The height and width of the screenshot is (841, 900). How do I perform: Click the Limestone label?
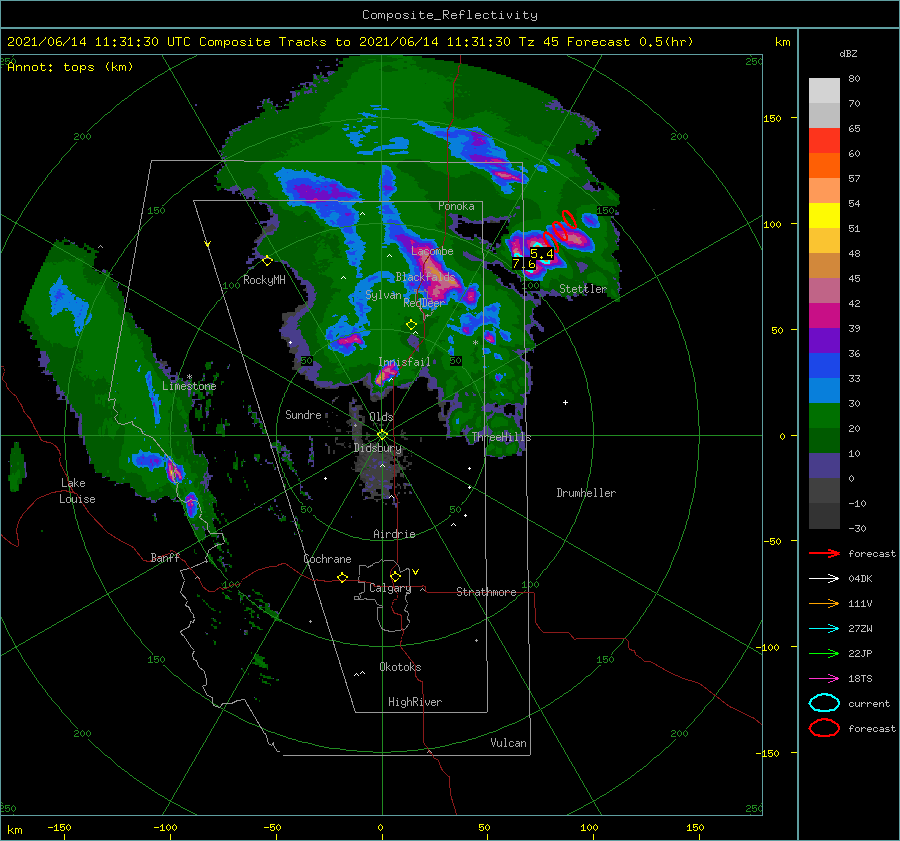point(189,386)
